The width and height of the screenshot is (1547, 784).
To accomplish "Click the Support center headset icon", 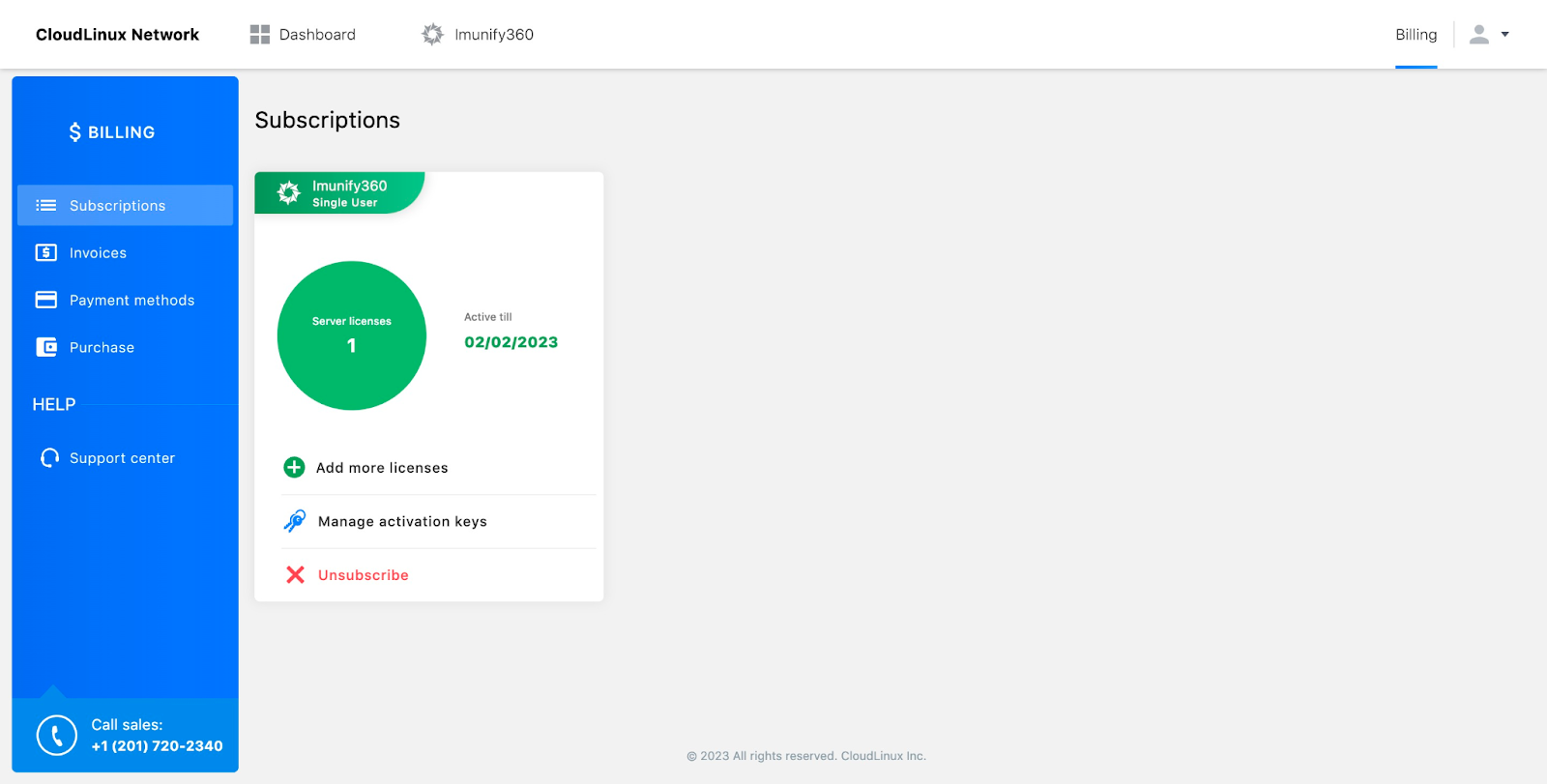I will [49, 457].
